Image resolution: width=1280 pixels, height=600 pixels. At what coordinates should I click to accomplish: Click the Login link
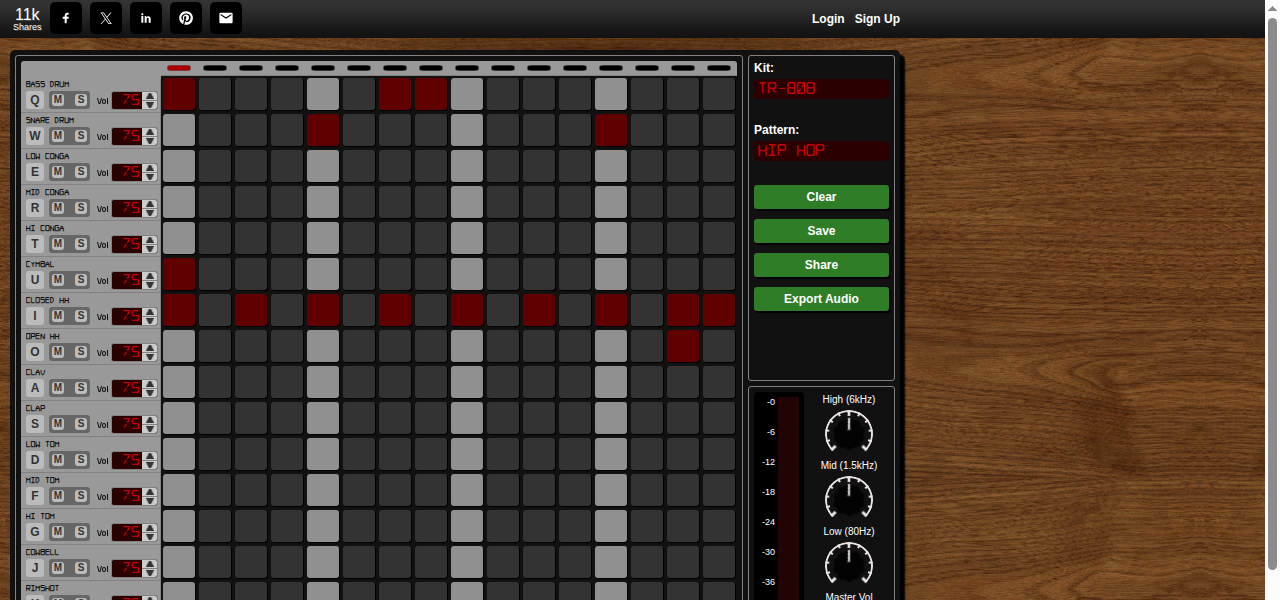pos(828,18)
